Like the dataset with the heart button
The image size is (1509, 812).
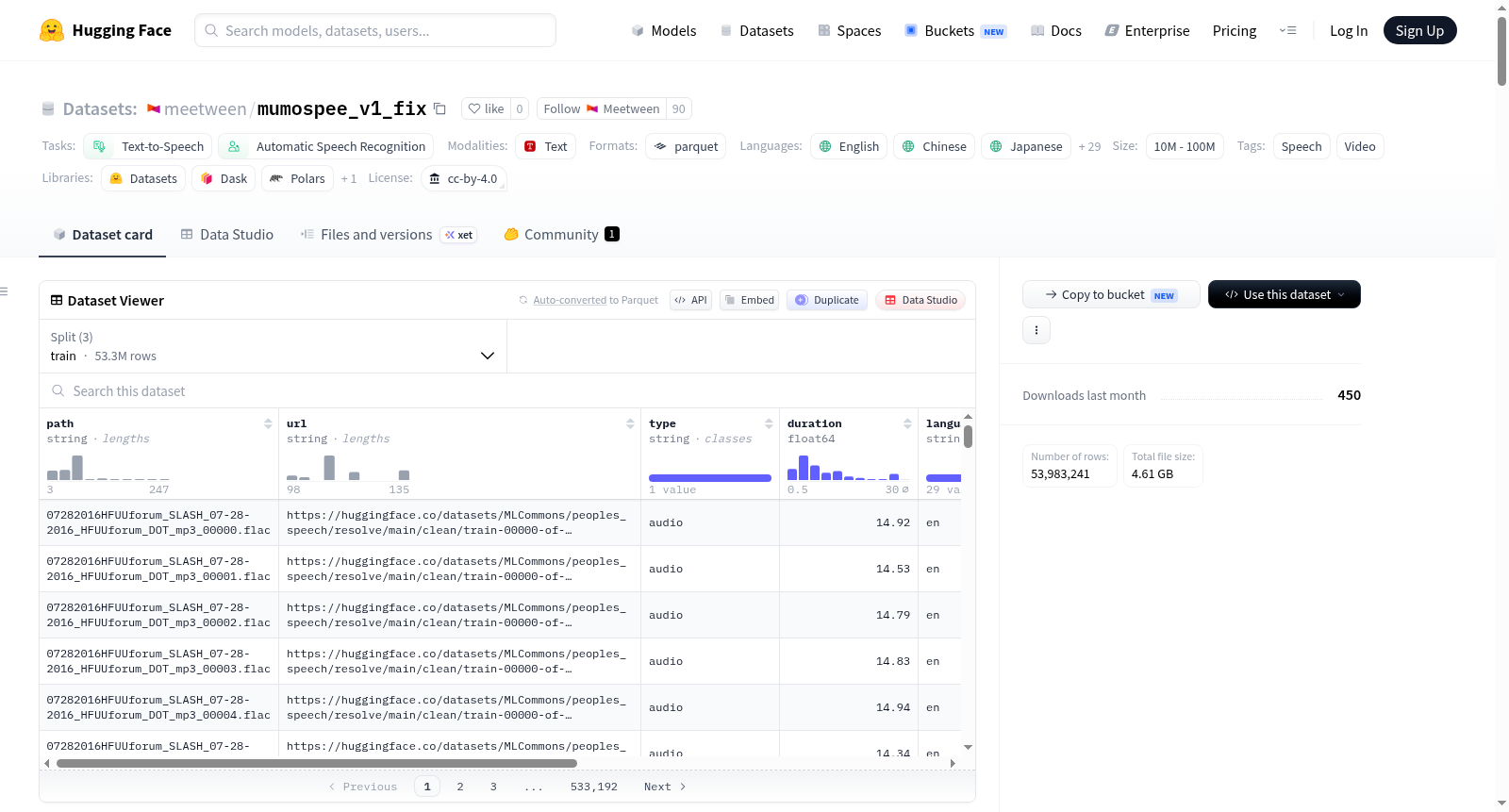[x=486, y=108]
